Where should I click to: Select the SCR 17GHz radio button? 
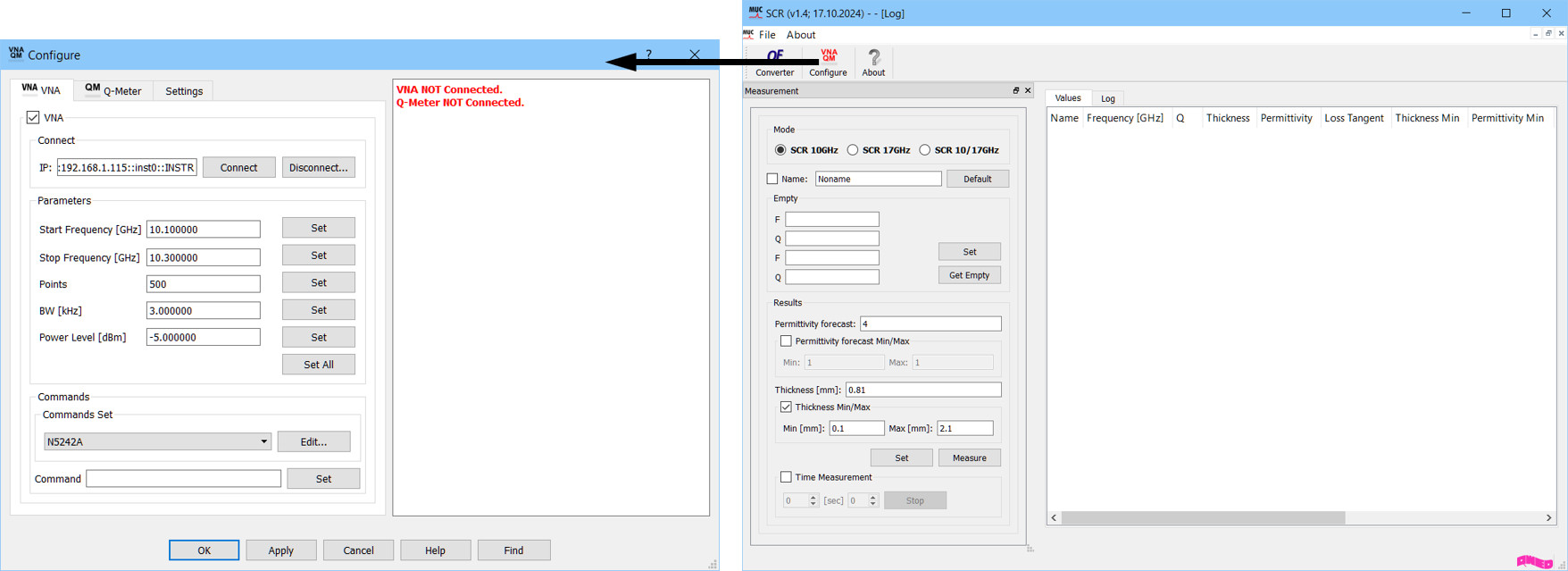pos(853,150)
